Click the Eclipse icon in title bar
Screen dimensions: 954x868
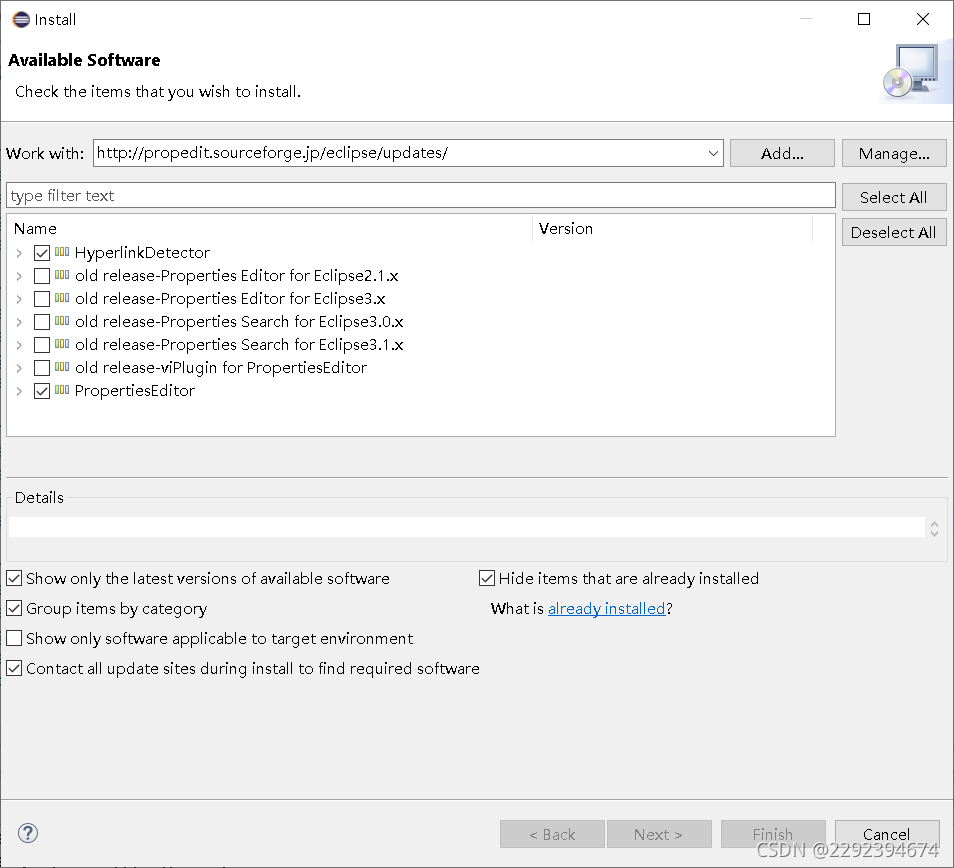click(x=21, y=19)
